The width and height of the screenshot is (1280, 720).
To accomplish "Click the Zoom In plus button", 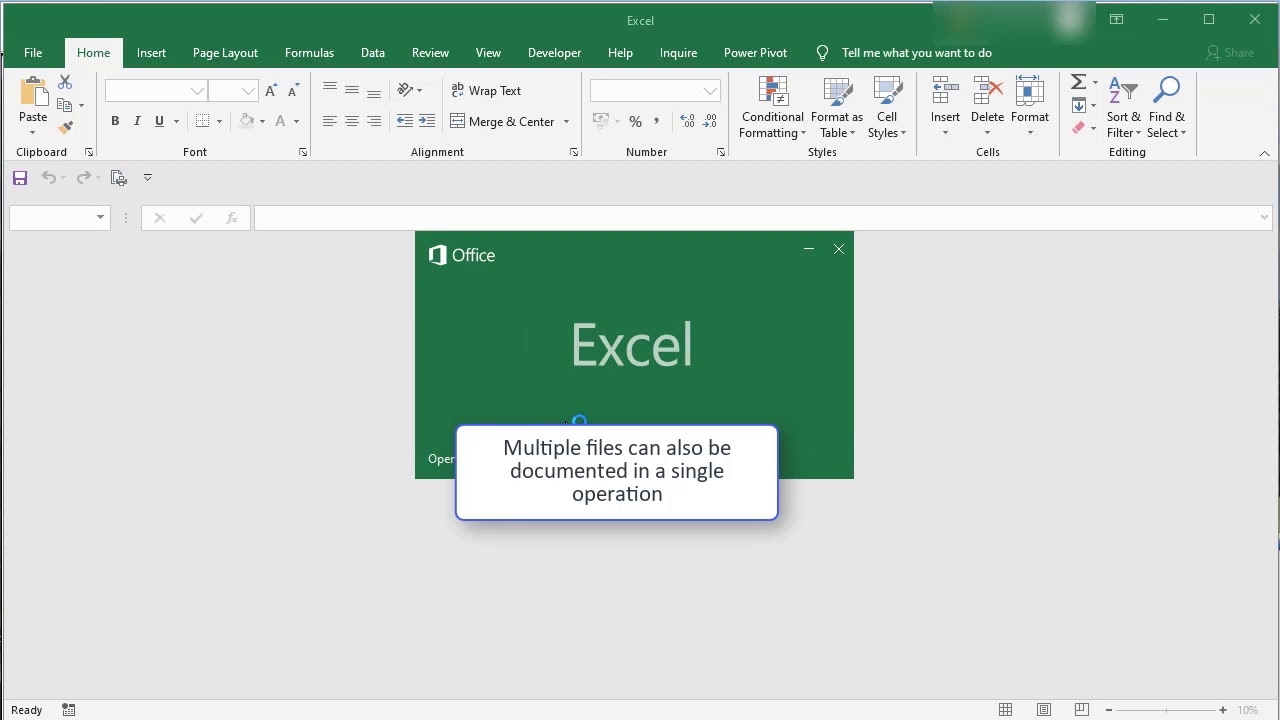I will pyautogui.click(x=1222, y=710).
